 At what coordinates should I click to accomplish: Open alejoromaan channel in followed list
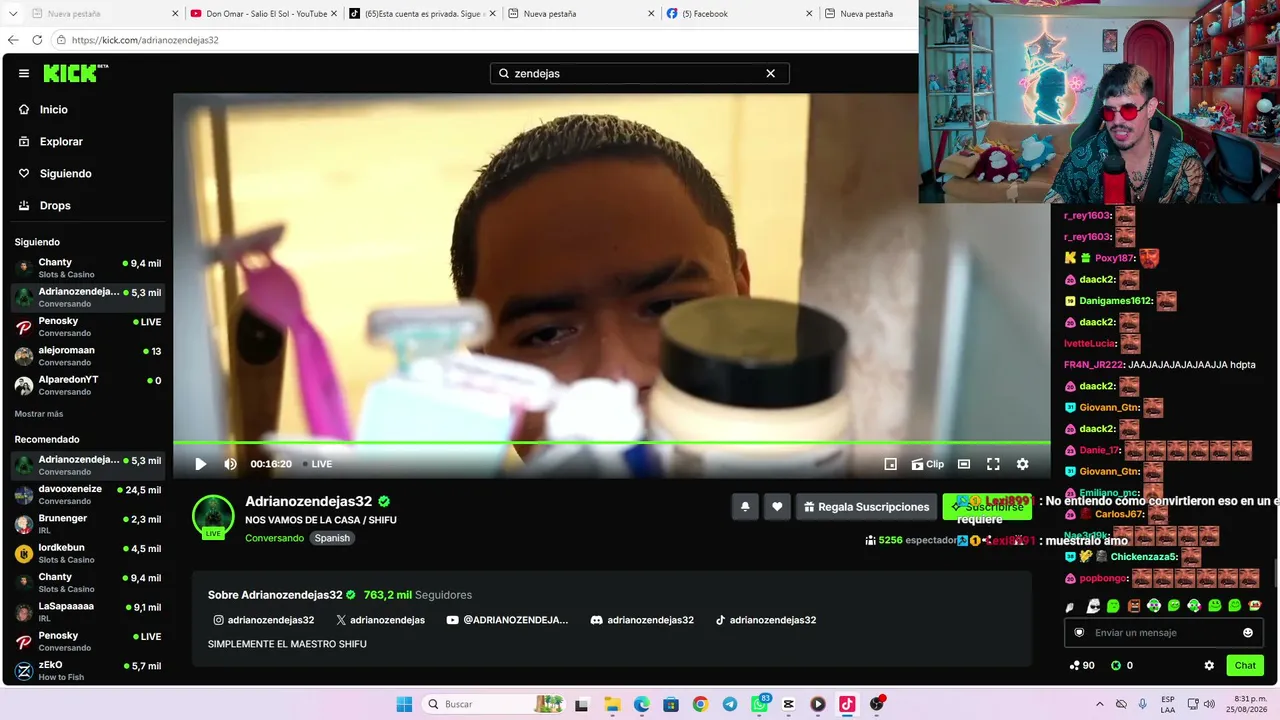coord(87,356)
